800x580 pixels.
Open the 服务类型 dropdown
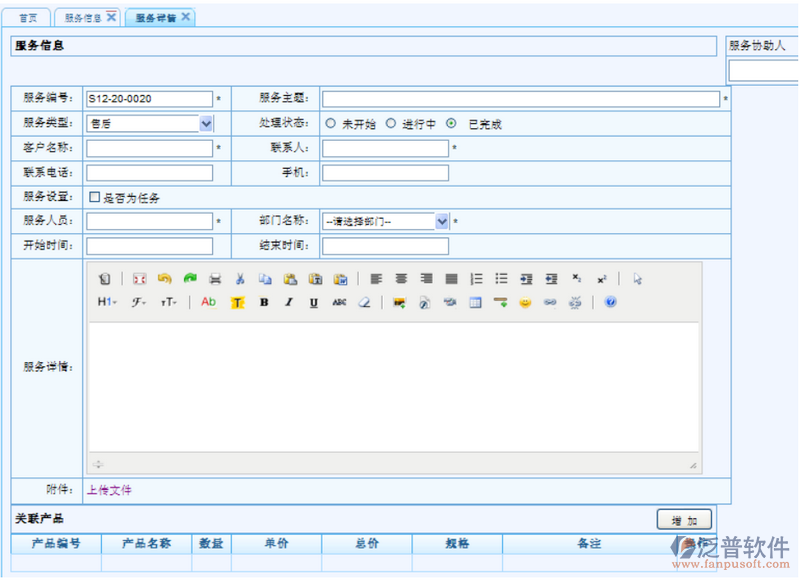pyautogui.click(x=206, y=124)
